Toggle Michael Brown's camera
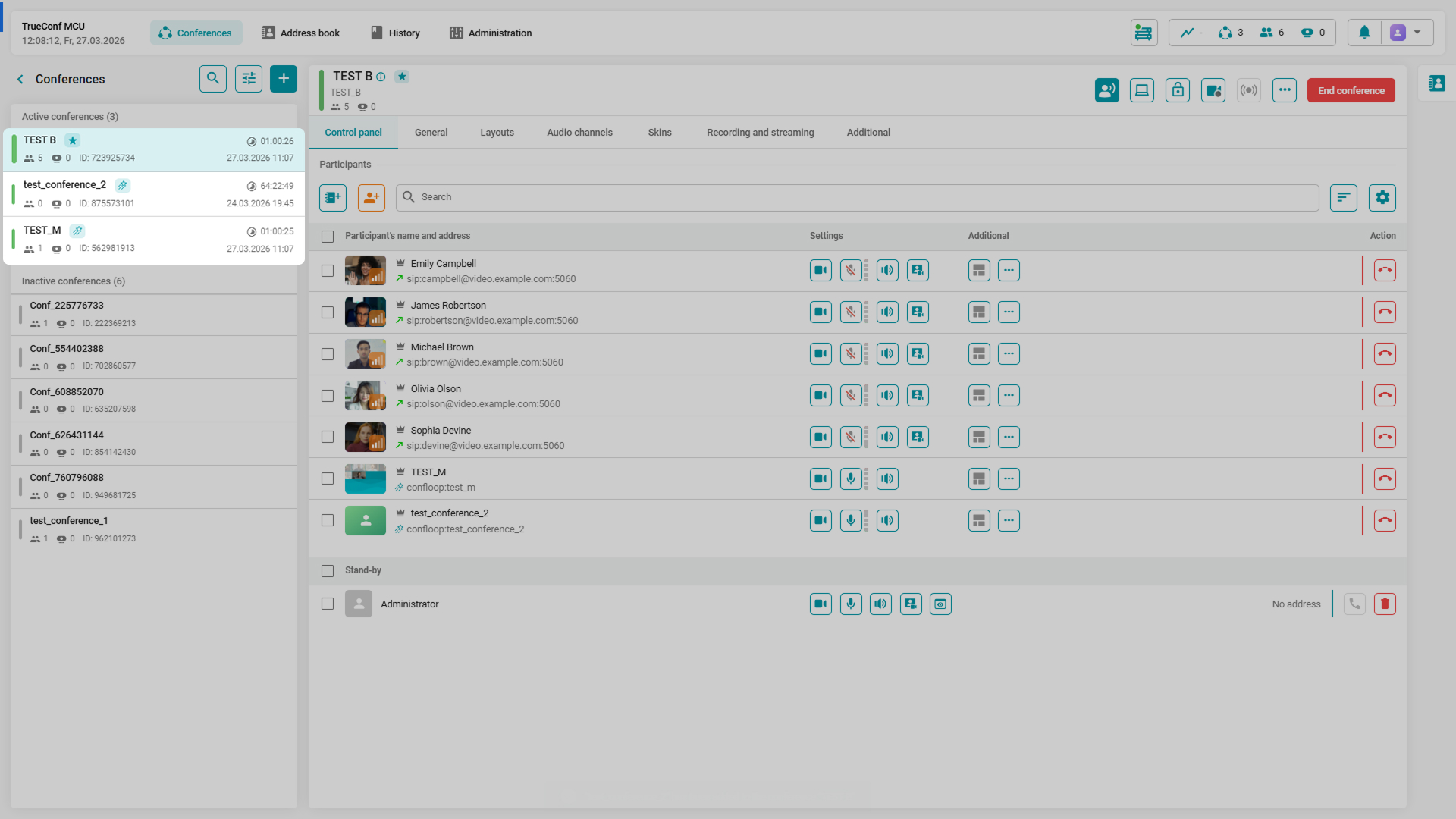The height and width of the screenshot is (819, 1456). [821, 354]
